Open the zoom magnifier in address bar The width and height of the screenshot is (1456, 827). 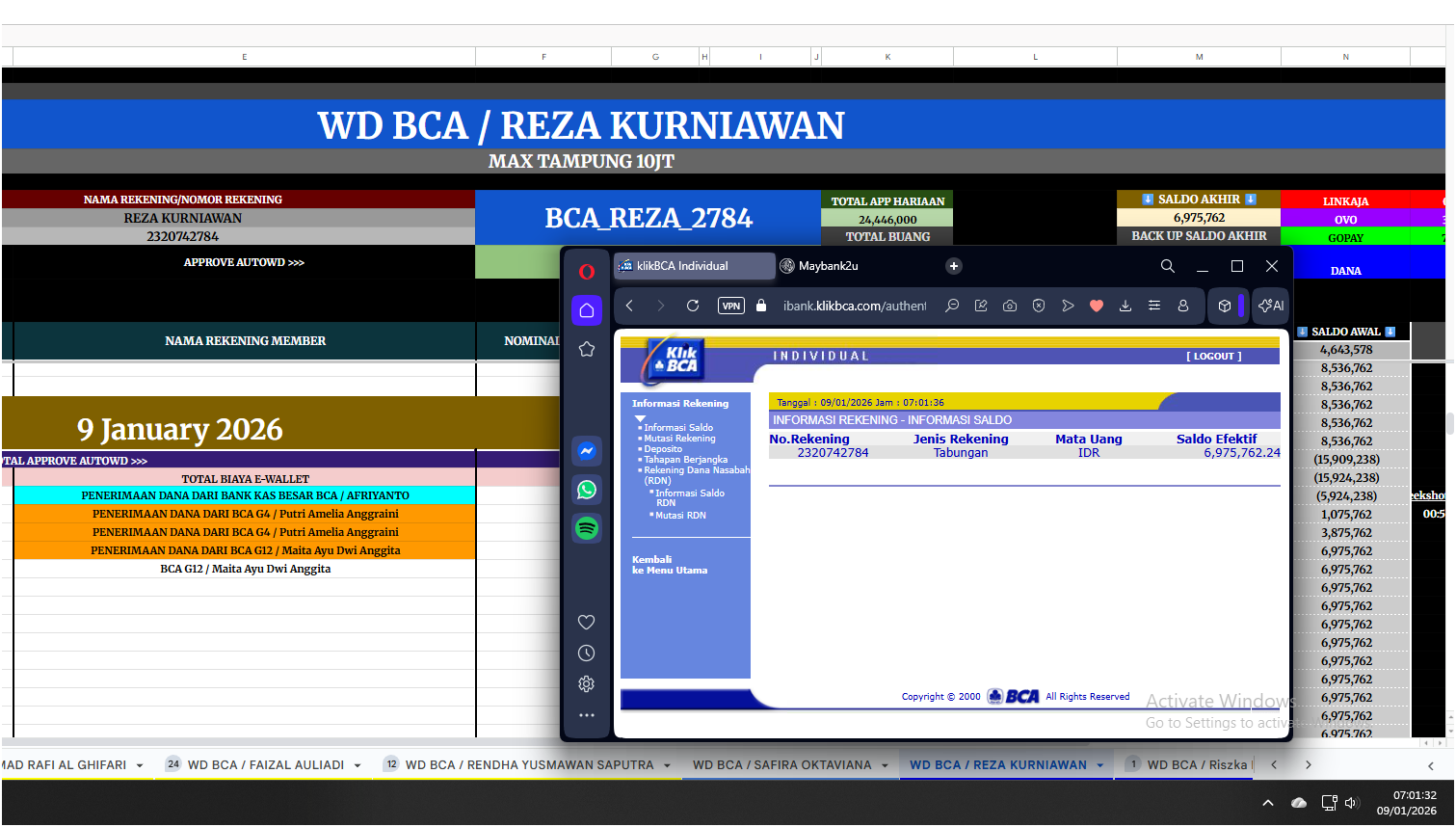952,306
